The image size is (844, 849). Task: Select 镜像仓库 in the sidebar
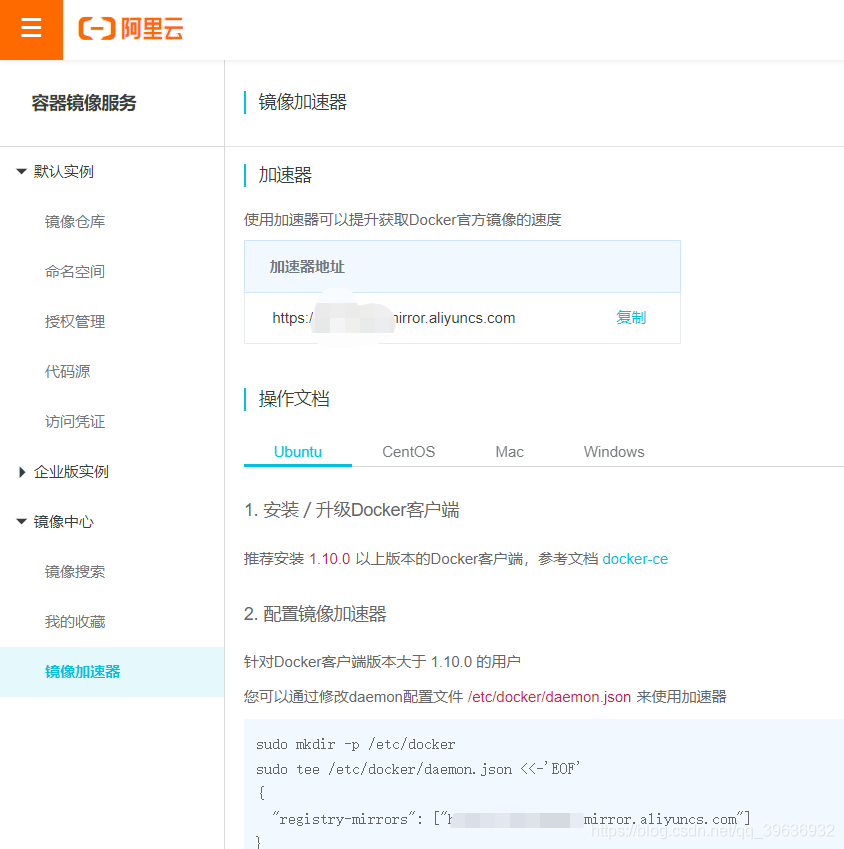74,221
